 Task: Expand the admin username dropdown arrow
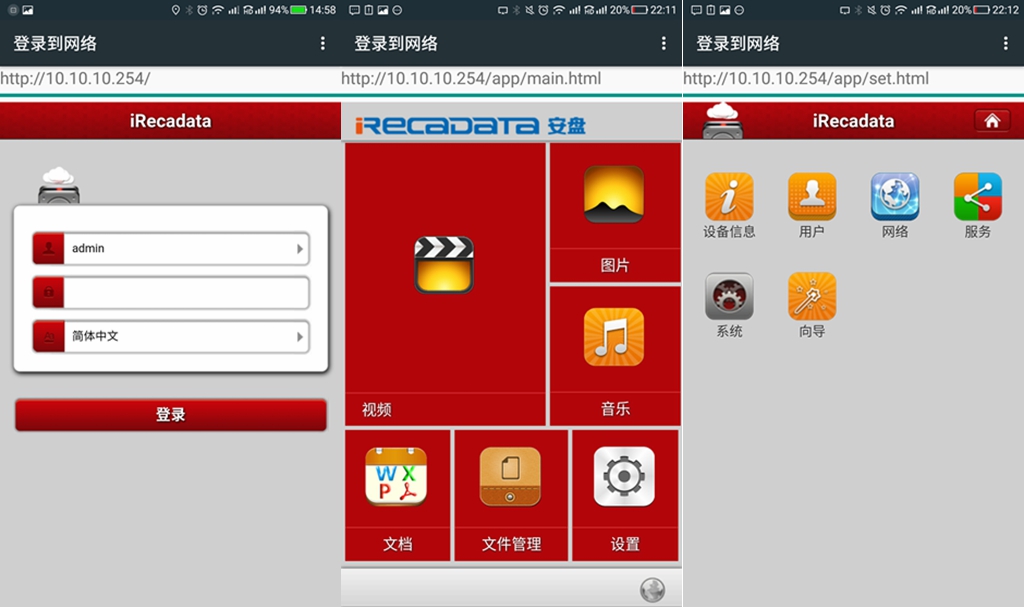[x=300, y=248]
